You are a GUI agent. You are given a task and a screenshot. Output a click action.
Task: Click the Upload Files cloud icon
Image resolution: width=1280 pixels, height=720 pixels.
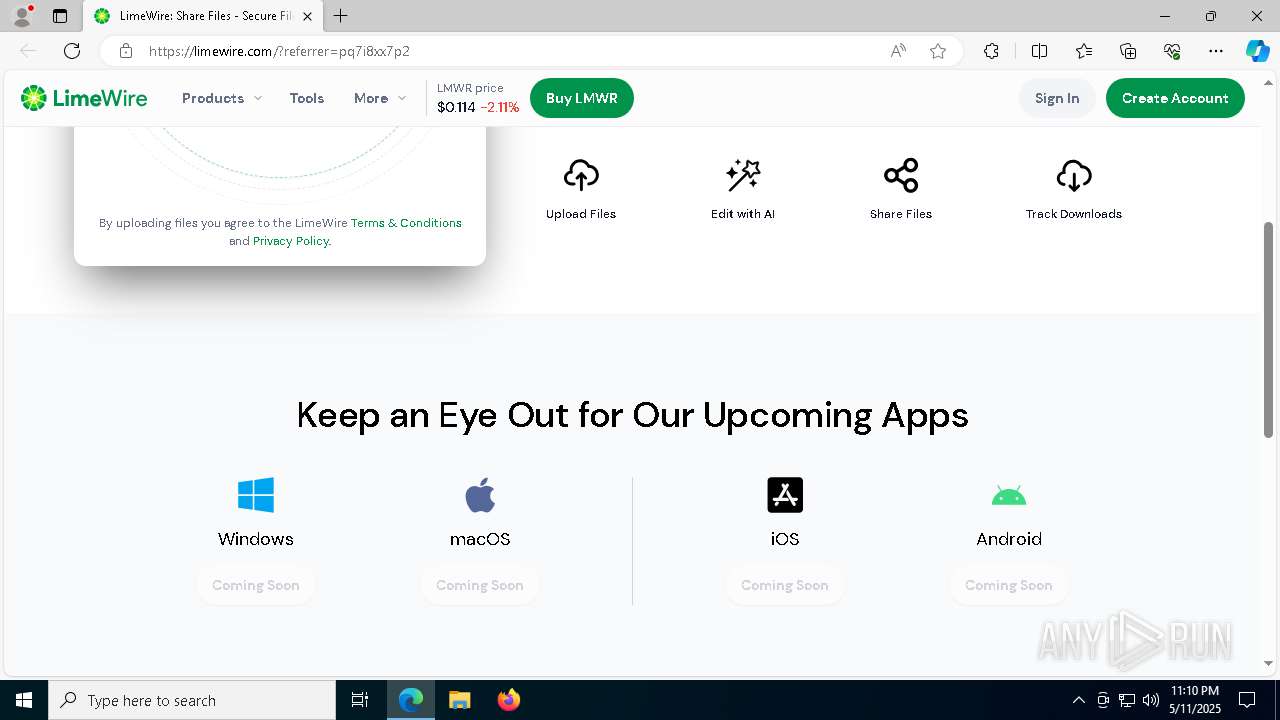click(x=581, y=175)
